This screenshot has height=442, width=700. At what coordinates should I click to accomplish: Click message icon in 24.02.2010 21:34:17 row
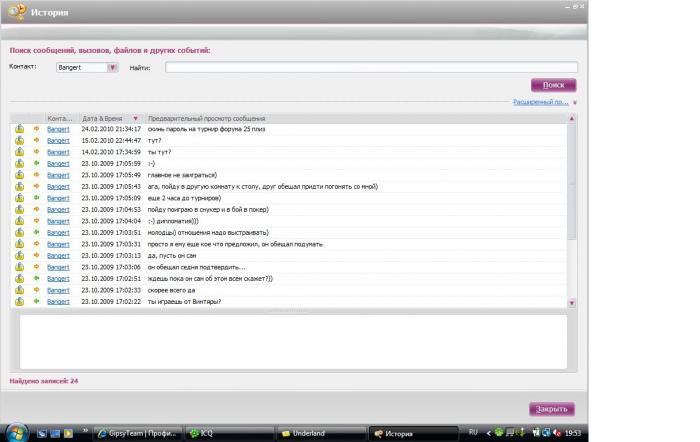(x=20, y=129)
